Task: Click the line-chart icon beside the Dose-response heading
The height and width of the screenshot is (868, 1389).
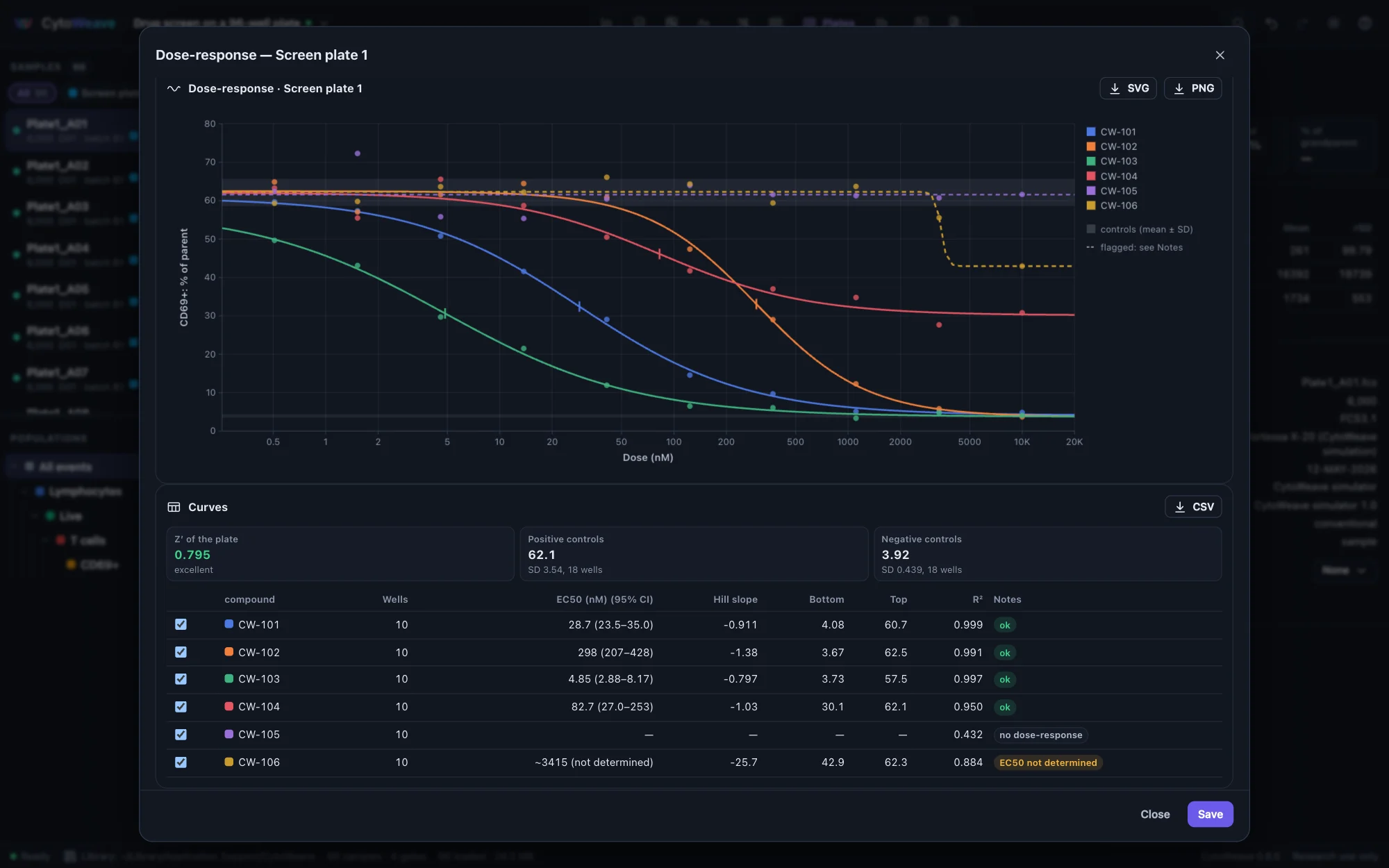Action: [x=174, y=88]
